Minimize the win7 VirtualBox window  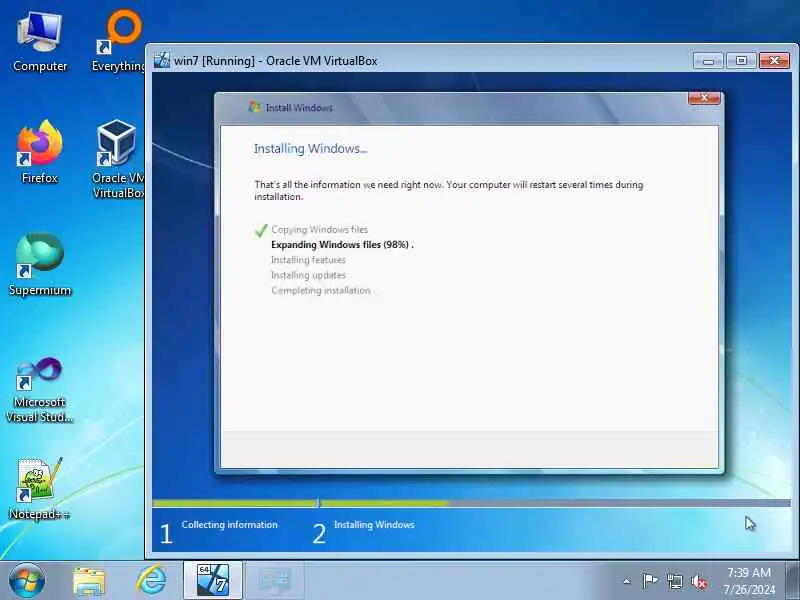click(708, 61)
